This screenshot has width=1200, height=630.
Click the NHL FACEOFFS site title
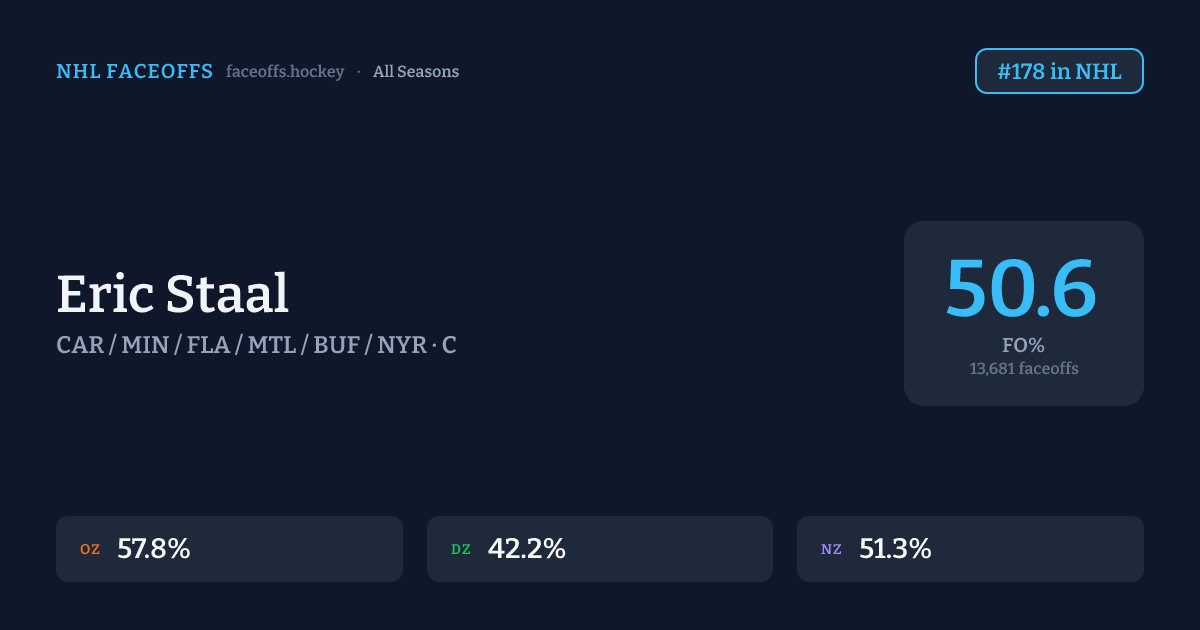(134, 72)
